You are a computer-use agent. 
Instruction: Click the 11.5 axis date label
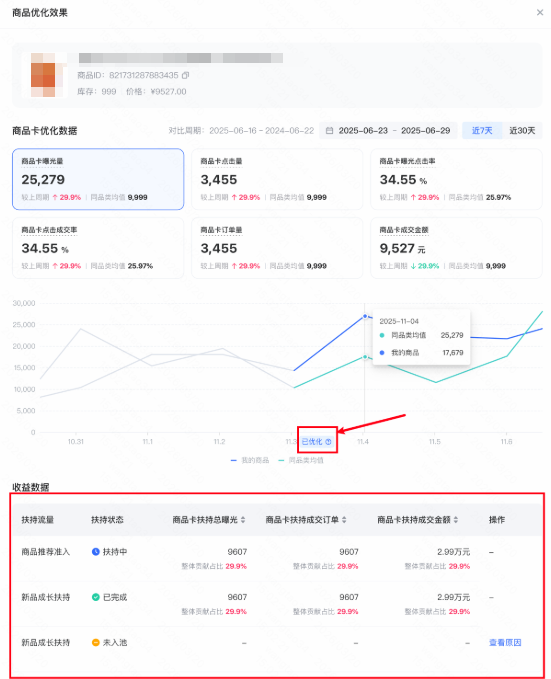[434, 441]
